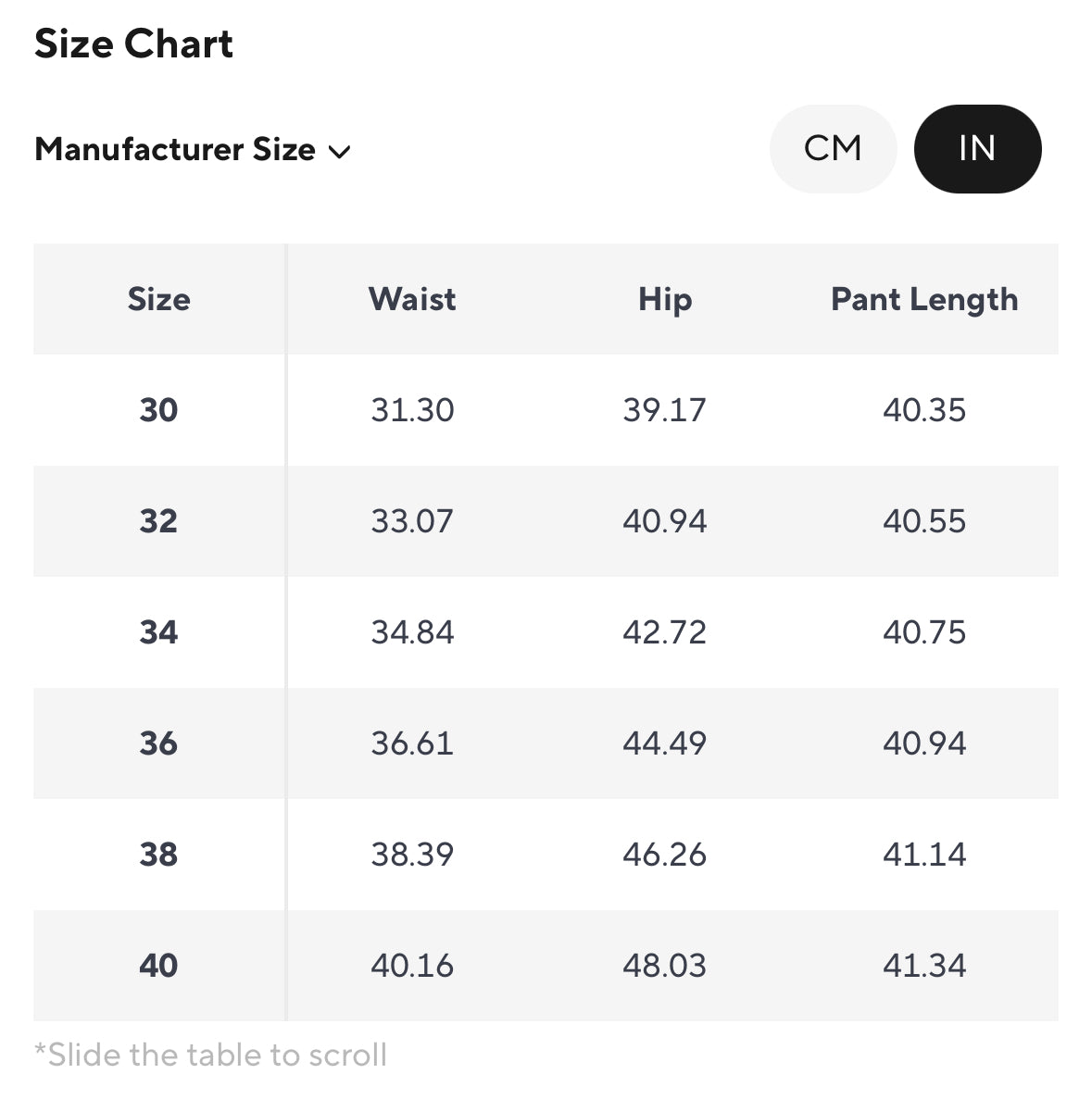Screen dimensions: 1092x1099
Task: Select size 32 row label
Action: tap(158, 521)
